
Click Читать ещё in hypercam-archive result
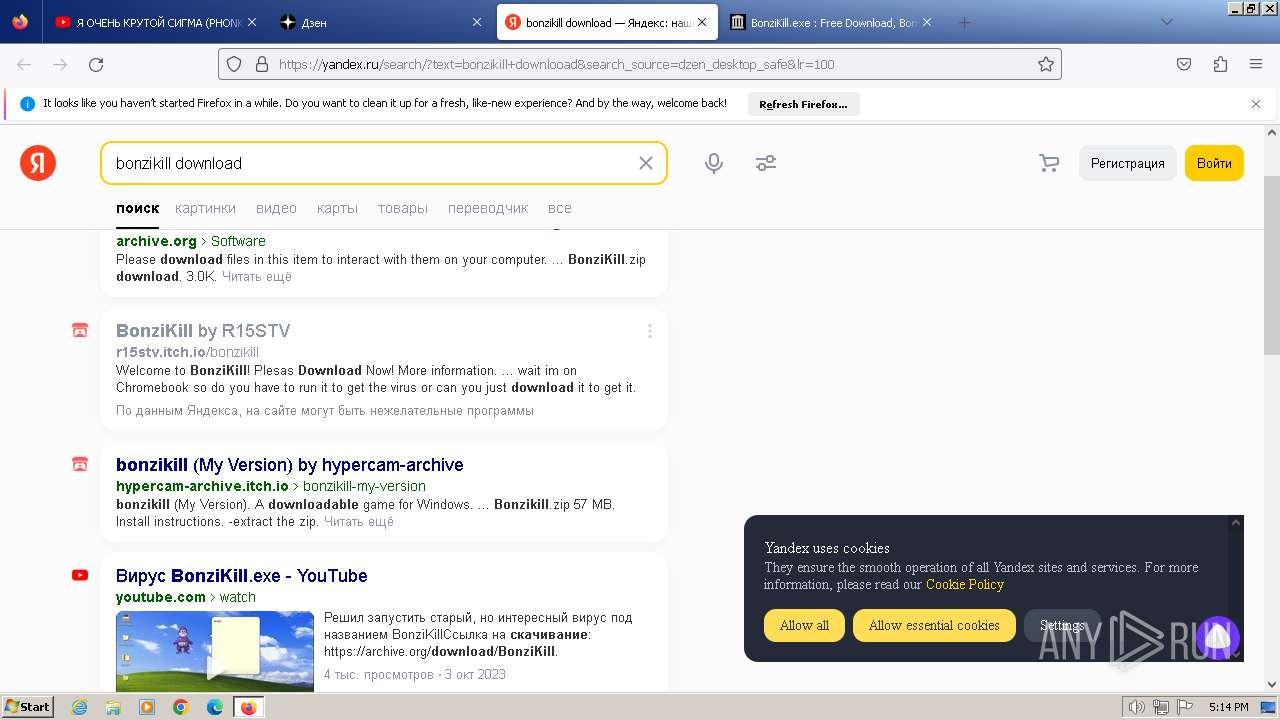359,522
